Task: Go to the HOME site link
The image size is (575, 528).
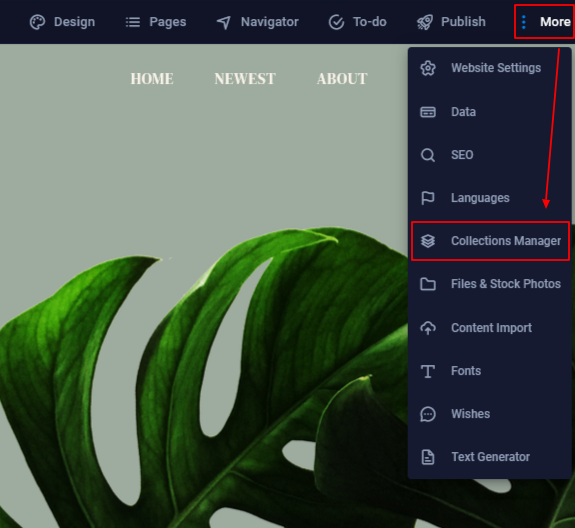Action: 152,79
